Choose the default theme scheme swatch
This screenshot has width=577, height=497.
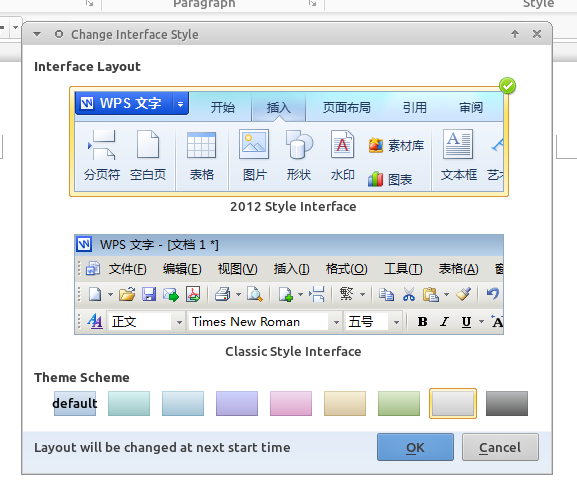75,403
